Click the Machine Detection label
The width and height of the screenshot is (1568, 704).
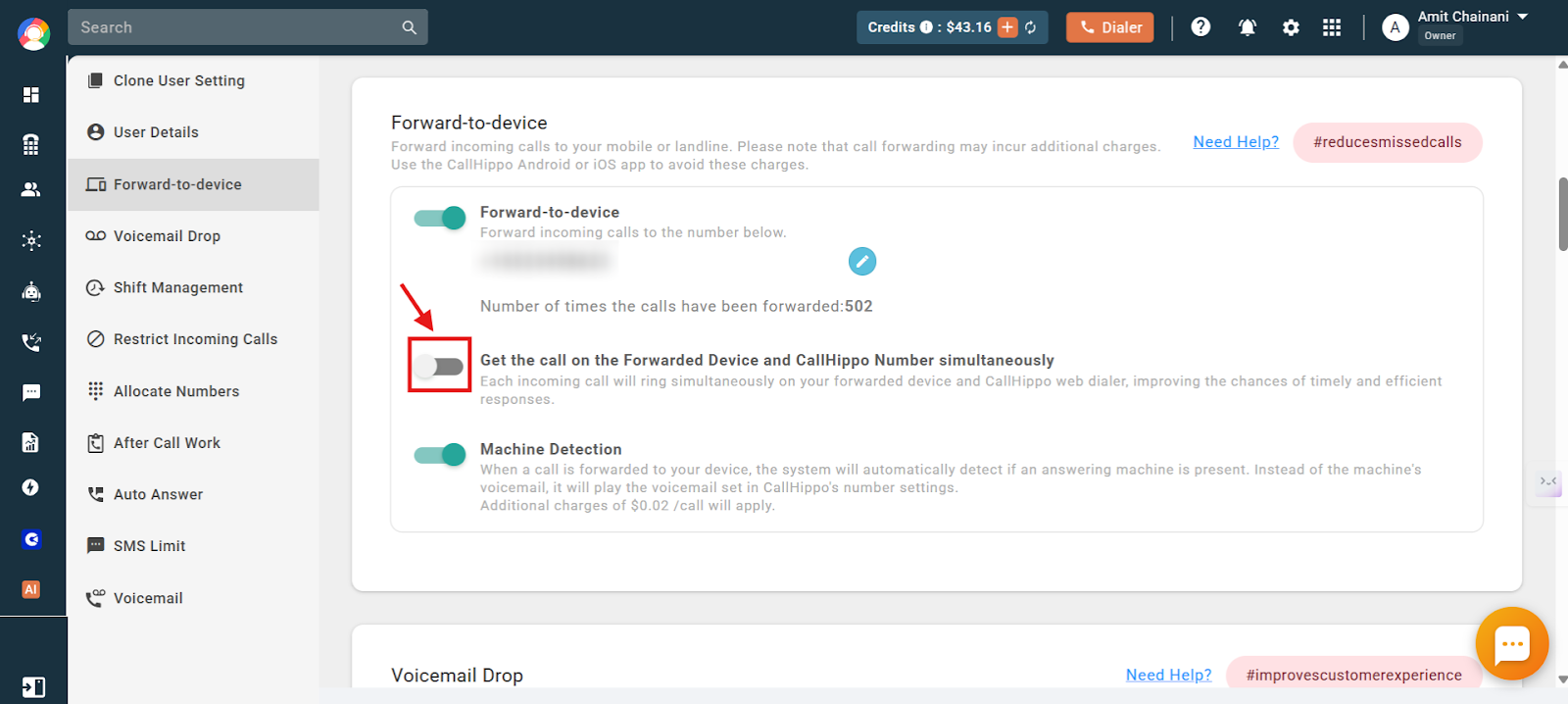tap(551, 449)
